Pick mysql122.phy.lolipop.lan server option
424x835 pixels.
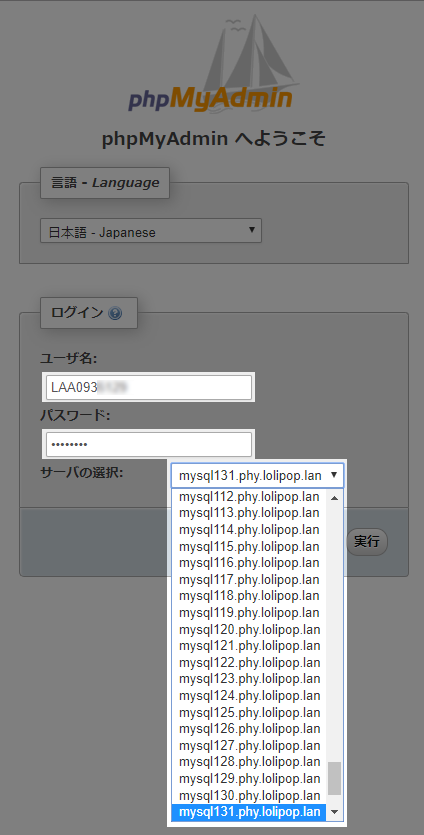249,662
